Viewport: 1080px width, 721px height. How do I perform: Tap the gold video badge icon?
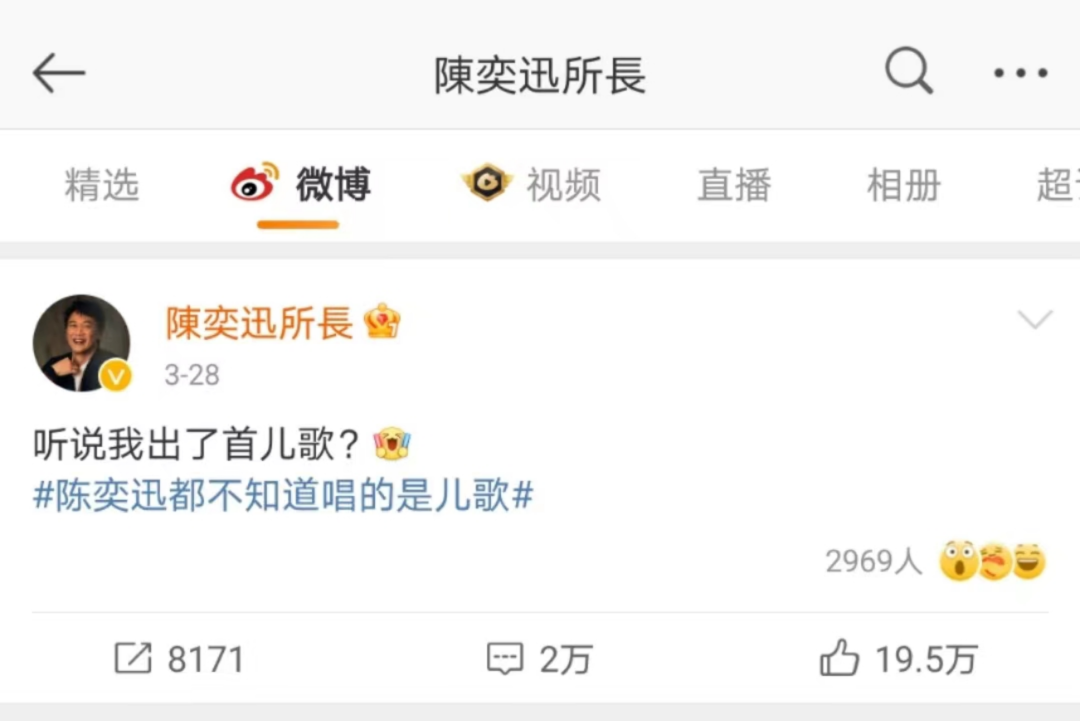pyautogui.click(x=487, y=182)
